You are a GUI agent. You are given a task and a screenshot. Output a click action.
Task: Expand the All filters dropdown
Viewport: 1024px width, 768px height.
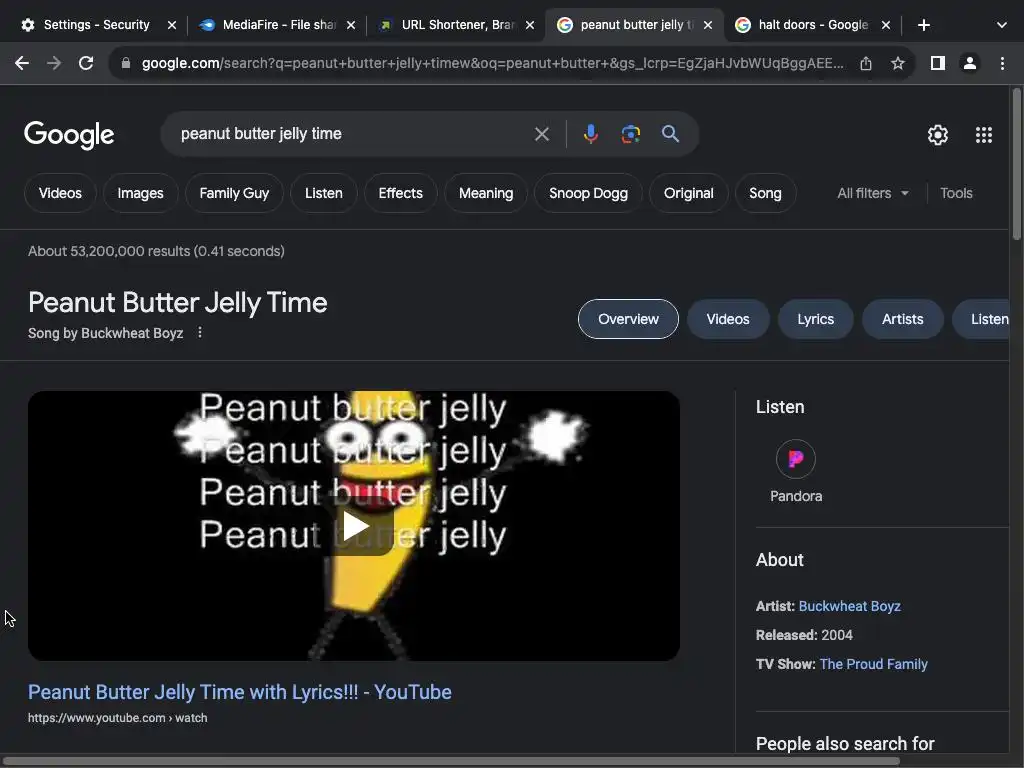873,193
